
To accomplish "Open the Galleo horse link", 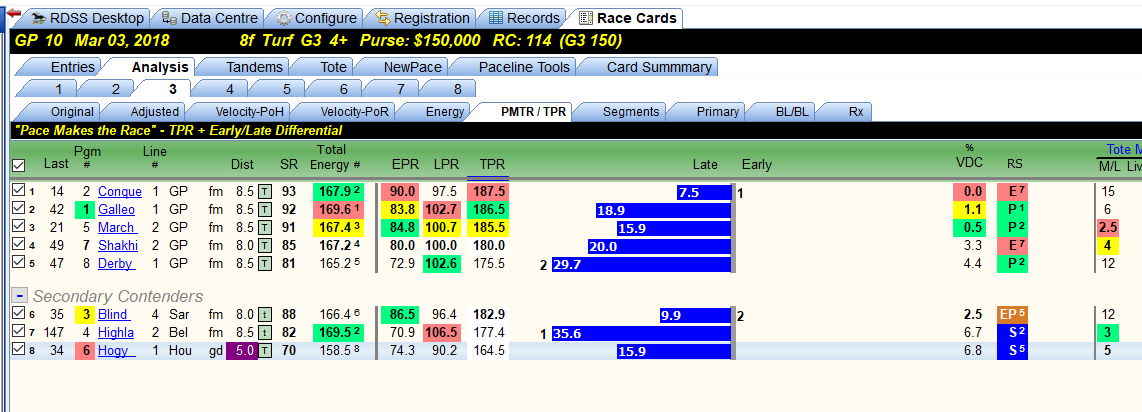I will (117, 210).
